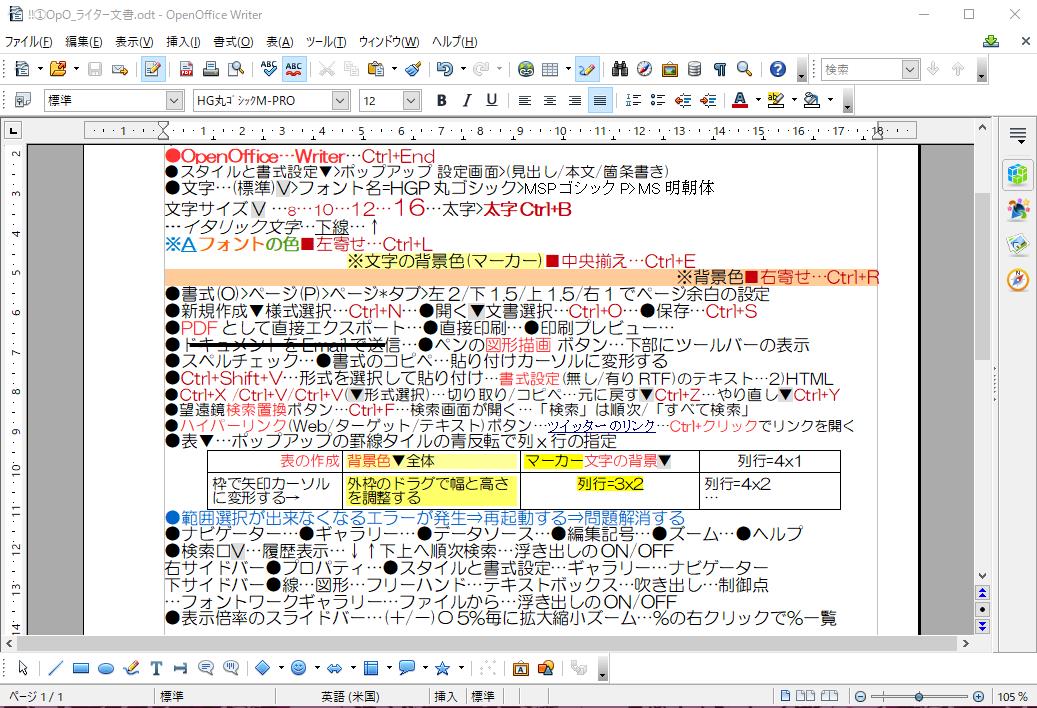Toggle Bold formatting

442,100
